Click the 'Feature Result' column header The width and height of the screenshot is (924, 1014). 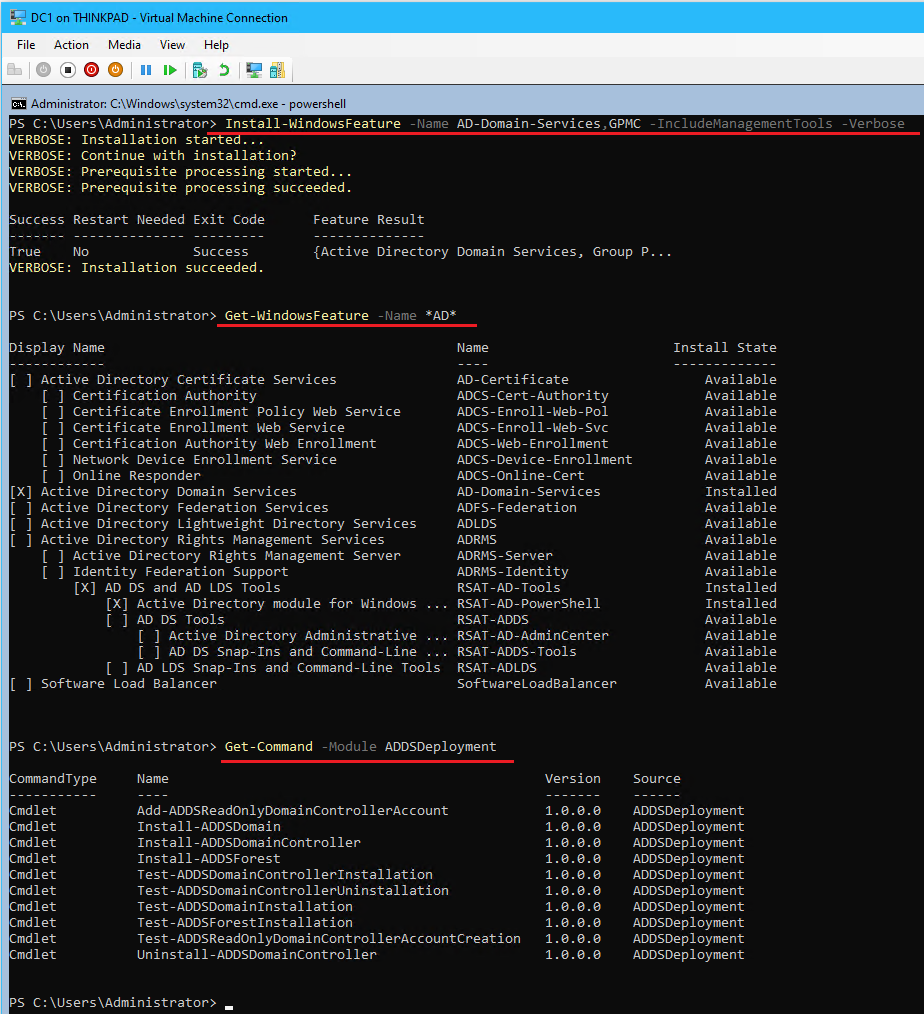point(369,220)
